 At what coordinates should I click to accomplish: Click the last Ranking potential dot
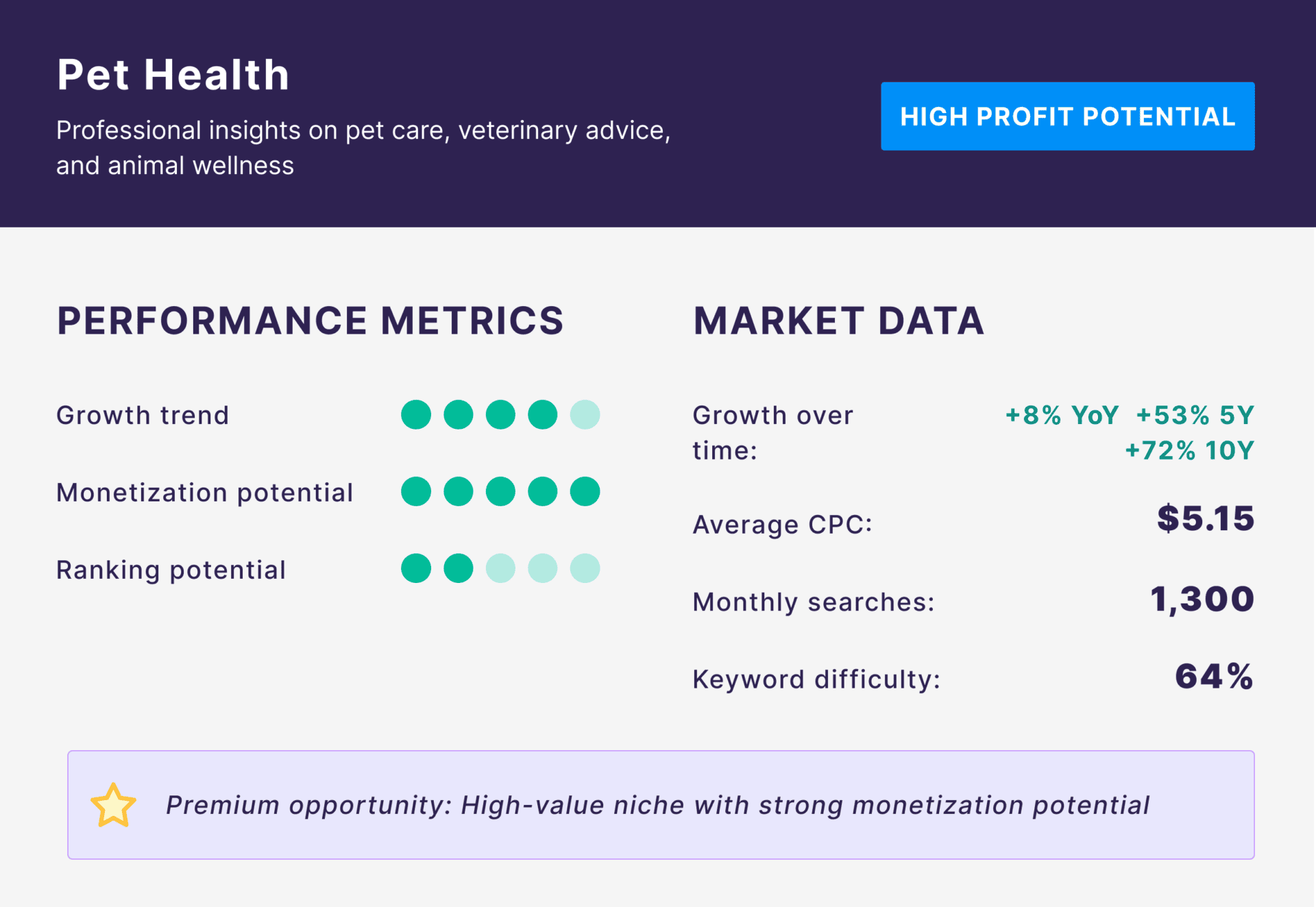coord(585,569)
